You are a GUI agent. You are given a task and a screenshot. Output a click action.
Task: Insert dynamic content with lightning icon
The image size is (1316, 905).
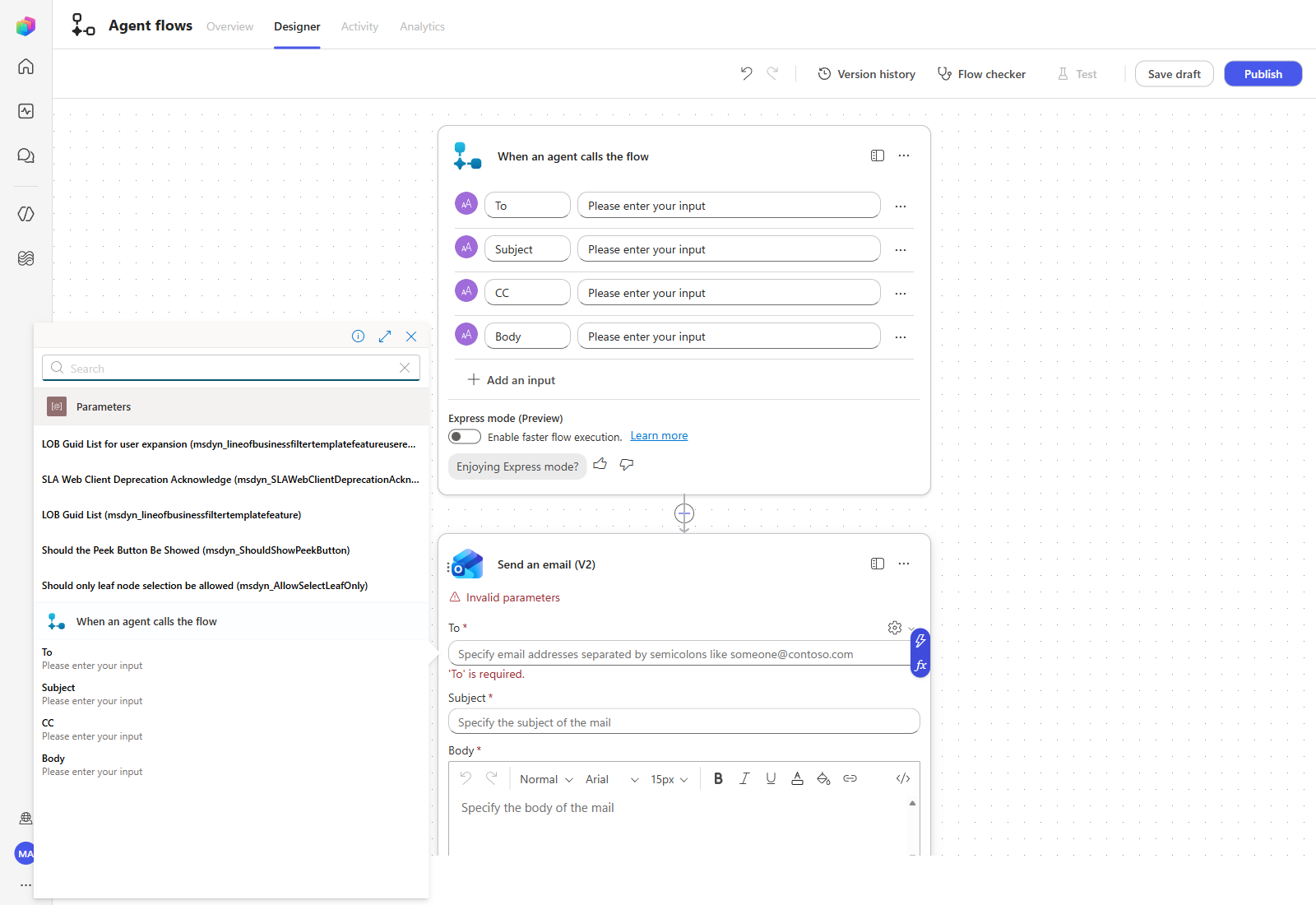point(920,640)
